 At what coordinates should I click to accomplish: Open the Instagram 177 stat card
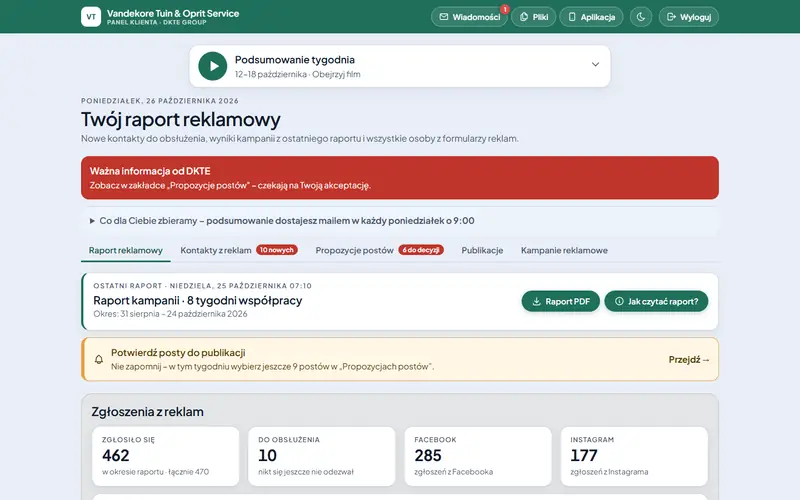(x=634, y=456)
